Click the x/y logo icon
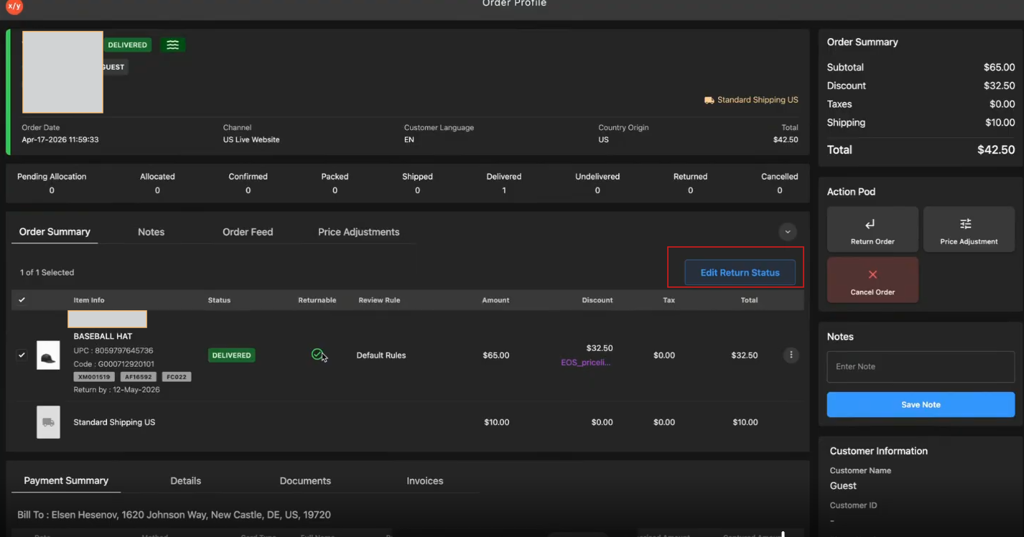The width and height of the screenshot is (1024, 537). 14,7
